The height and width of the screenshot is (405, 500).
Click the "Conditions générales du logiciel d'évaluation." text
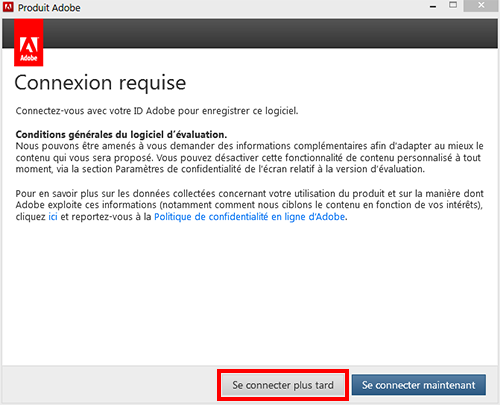(x=121, y=135)
